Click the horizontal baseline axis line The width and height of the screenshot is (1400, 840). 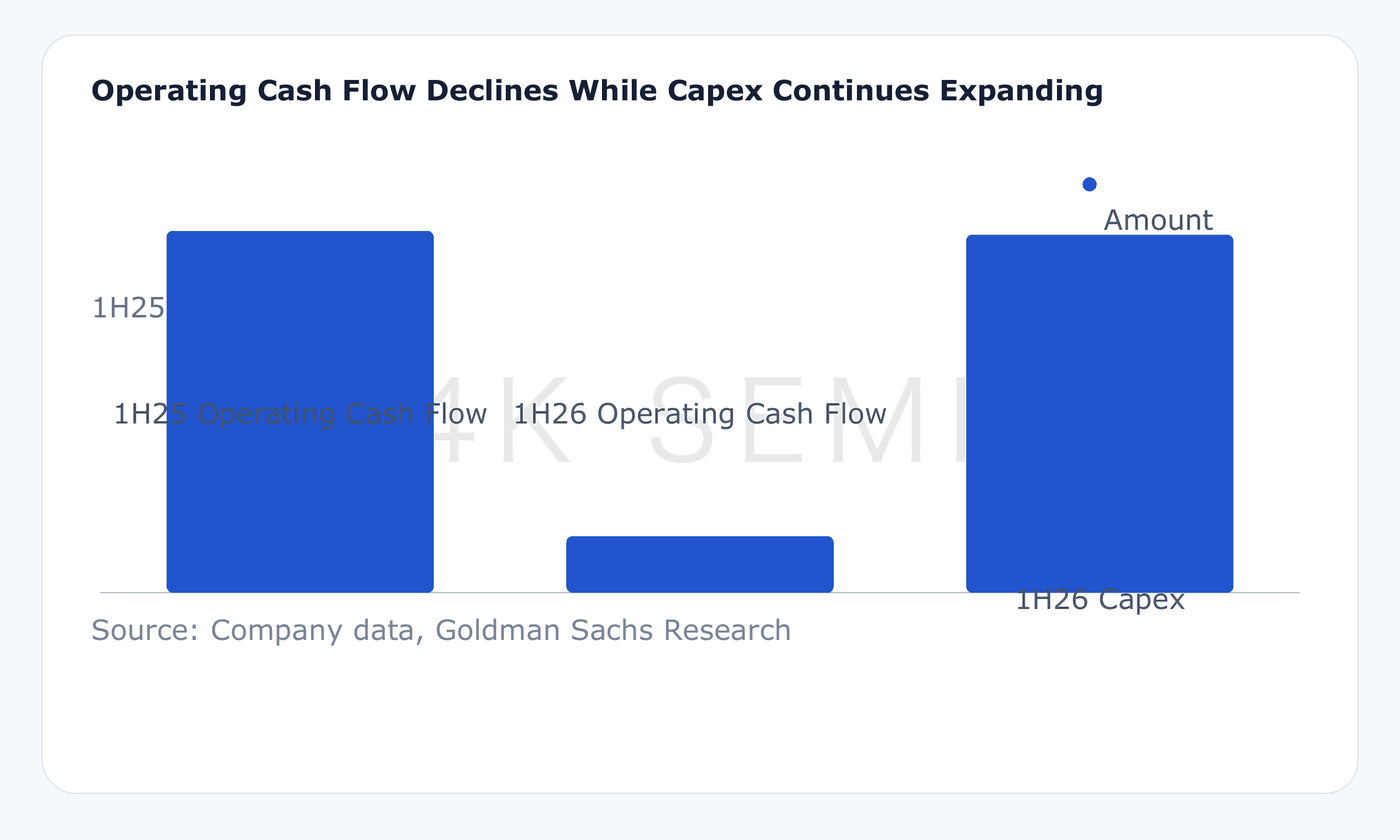[700, 593]
